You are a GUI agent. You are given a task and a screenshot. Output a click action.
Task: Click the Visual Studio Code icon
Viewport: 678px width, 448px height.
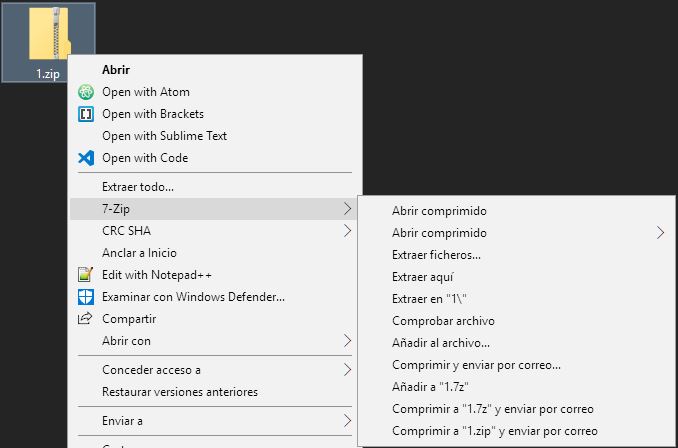click(x=86, y=158)
